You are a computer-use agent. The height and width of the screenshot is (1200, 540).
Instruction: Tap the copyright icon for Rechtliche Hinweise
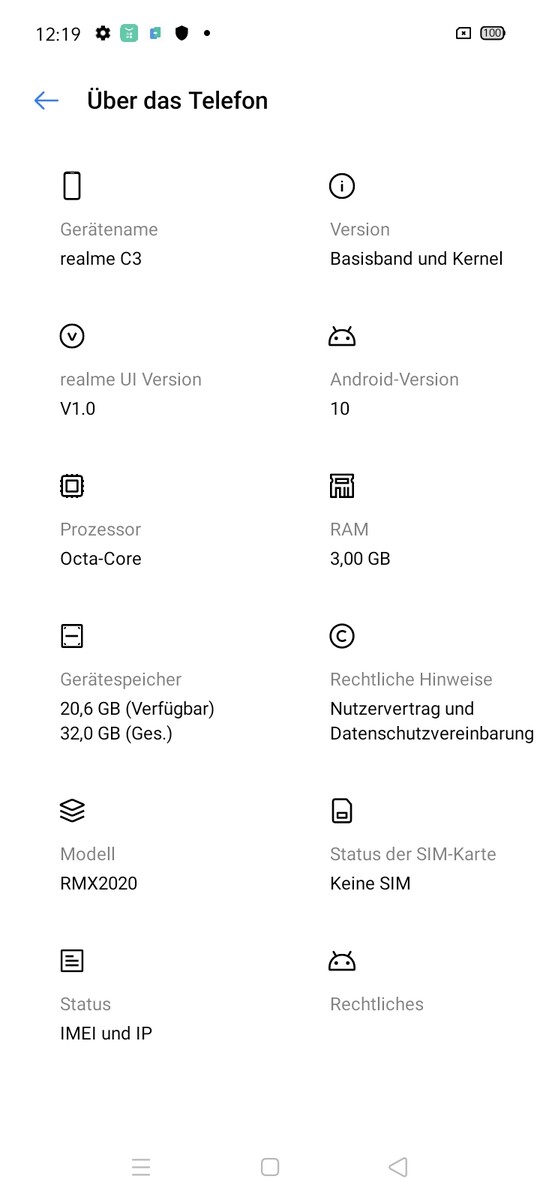pyautogui.click(x=342, y=636)
